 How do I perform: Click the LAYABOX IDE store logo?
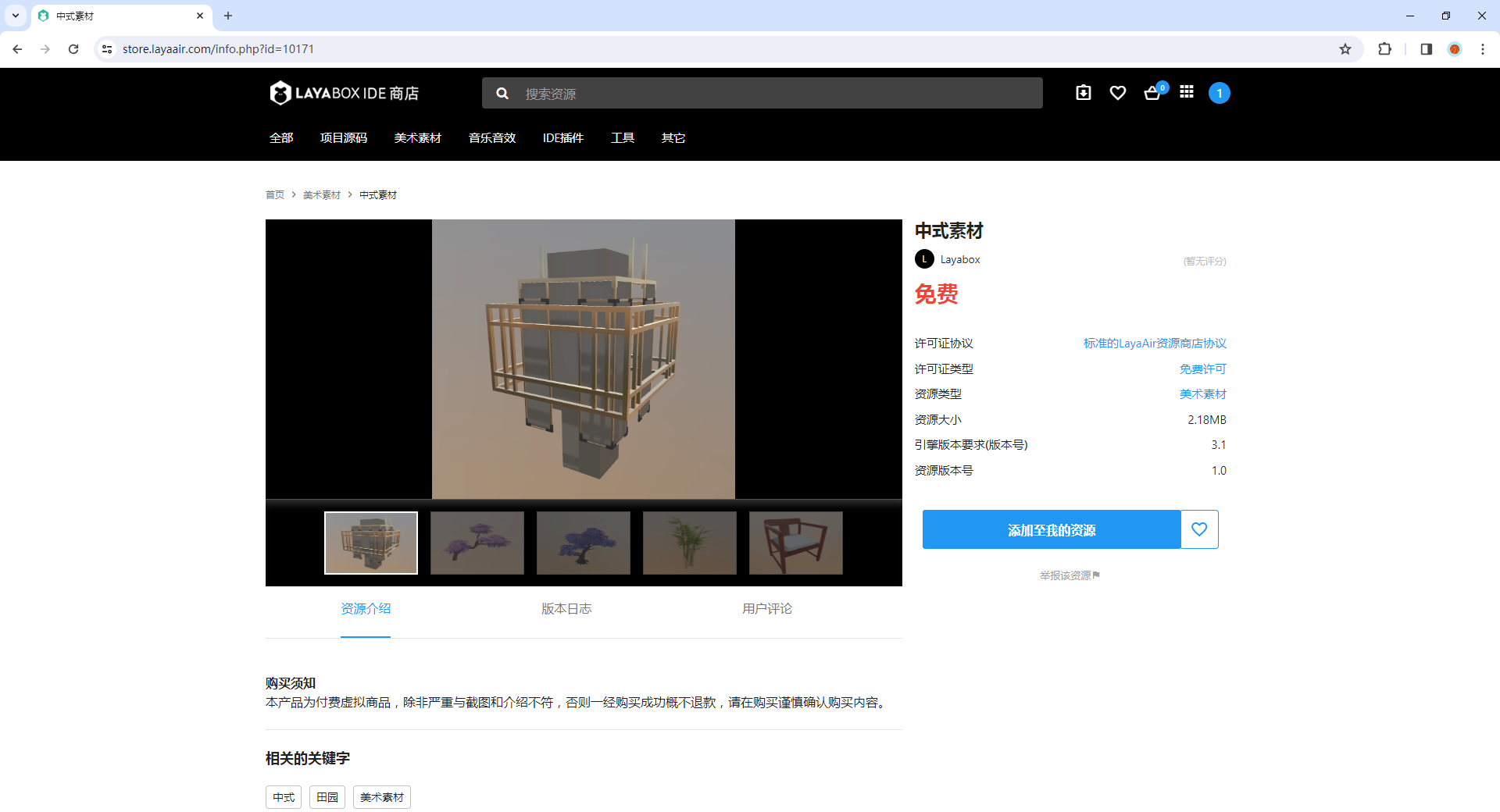point(345,93)
